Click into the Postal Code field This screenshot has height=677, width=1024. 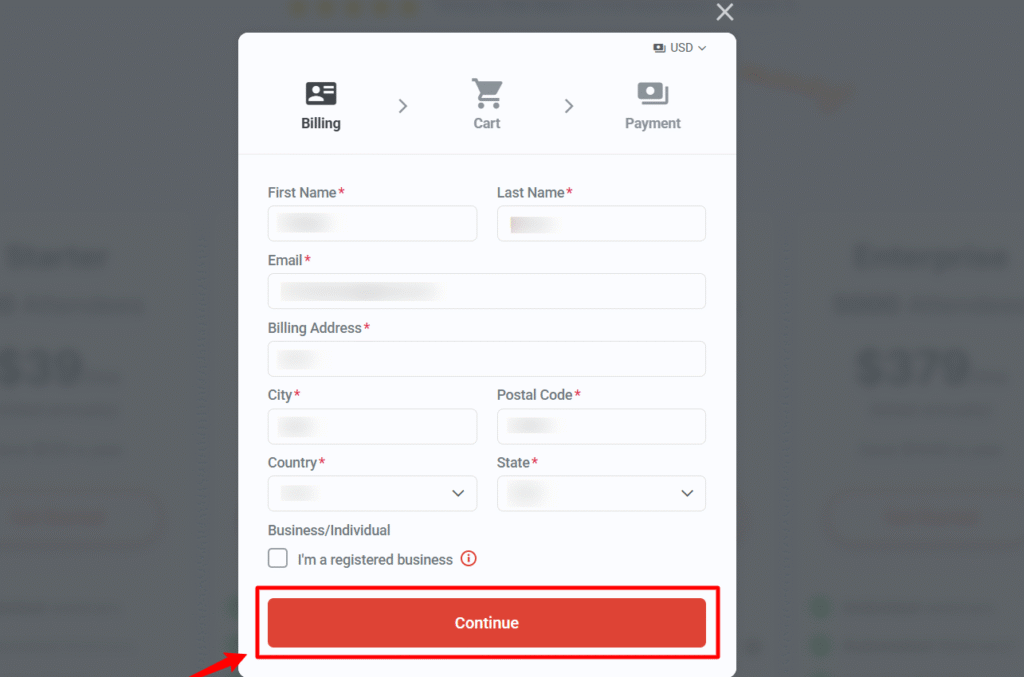(601, 426)
